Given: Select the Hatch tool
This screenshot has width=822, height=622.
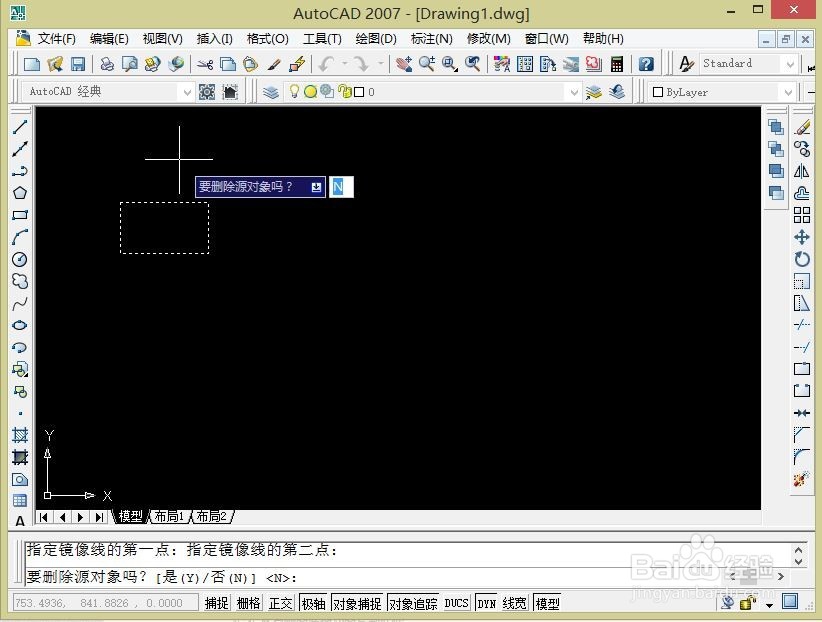Looking at the screenshot, I should (20, 435).
